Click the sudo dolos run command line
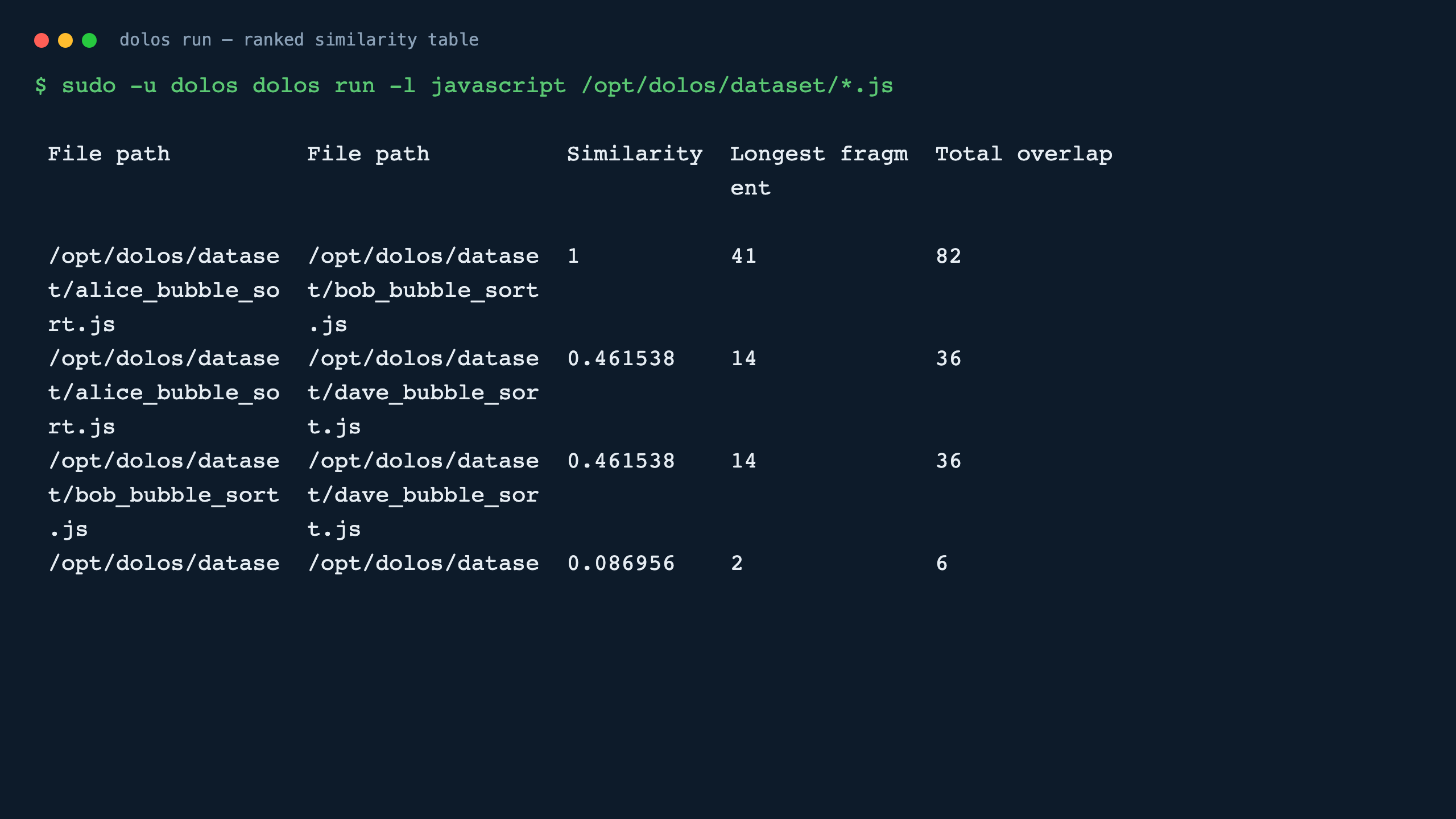Viewport: 1456px width, 819px height. coord(464,86)
